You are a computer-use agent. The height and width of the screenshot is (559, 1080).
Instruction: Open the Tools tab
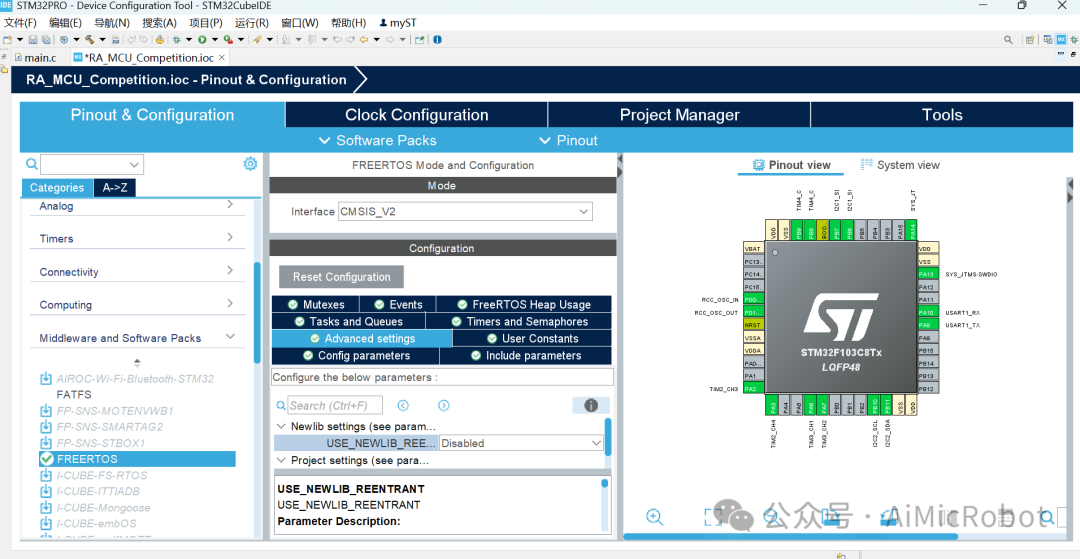[942, 115]
